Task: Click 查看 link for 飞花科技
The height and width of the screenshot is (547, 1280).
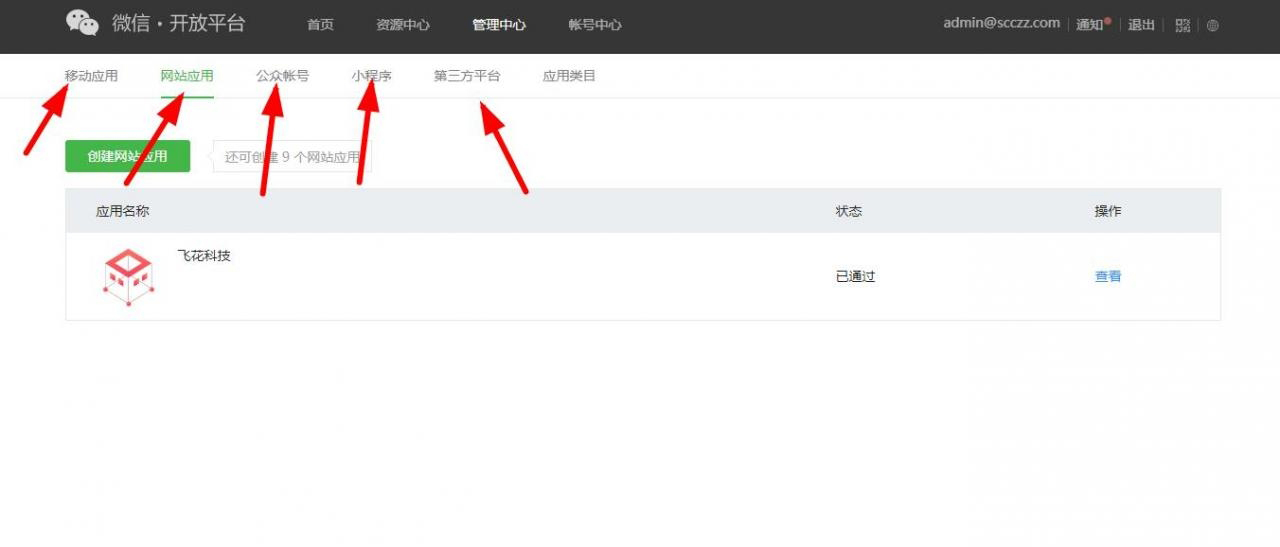Action: point(1108,276)
